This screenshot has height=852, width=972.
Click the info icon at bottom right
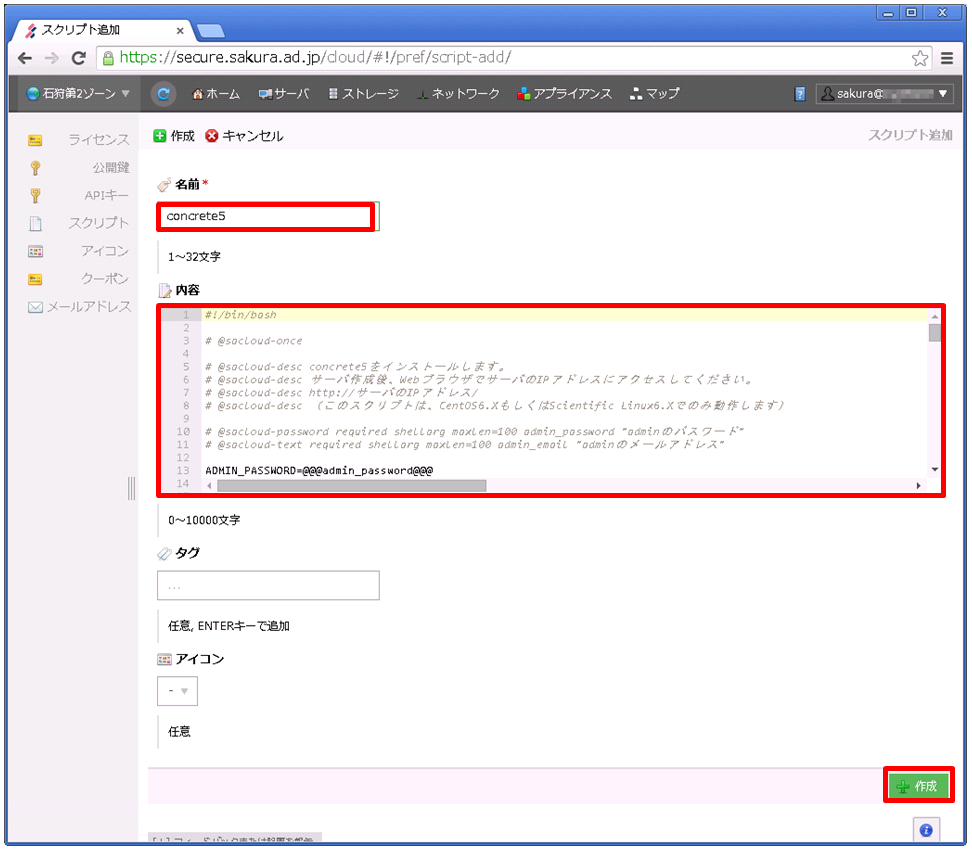925,830
